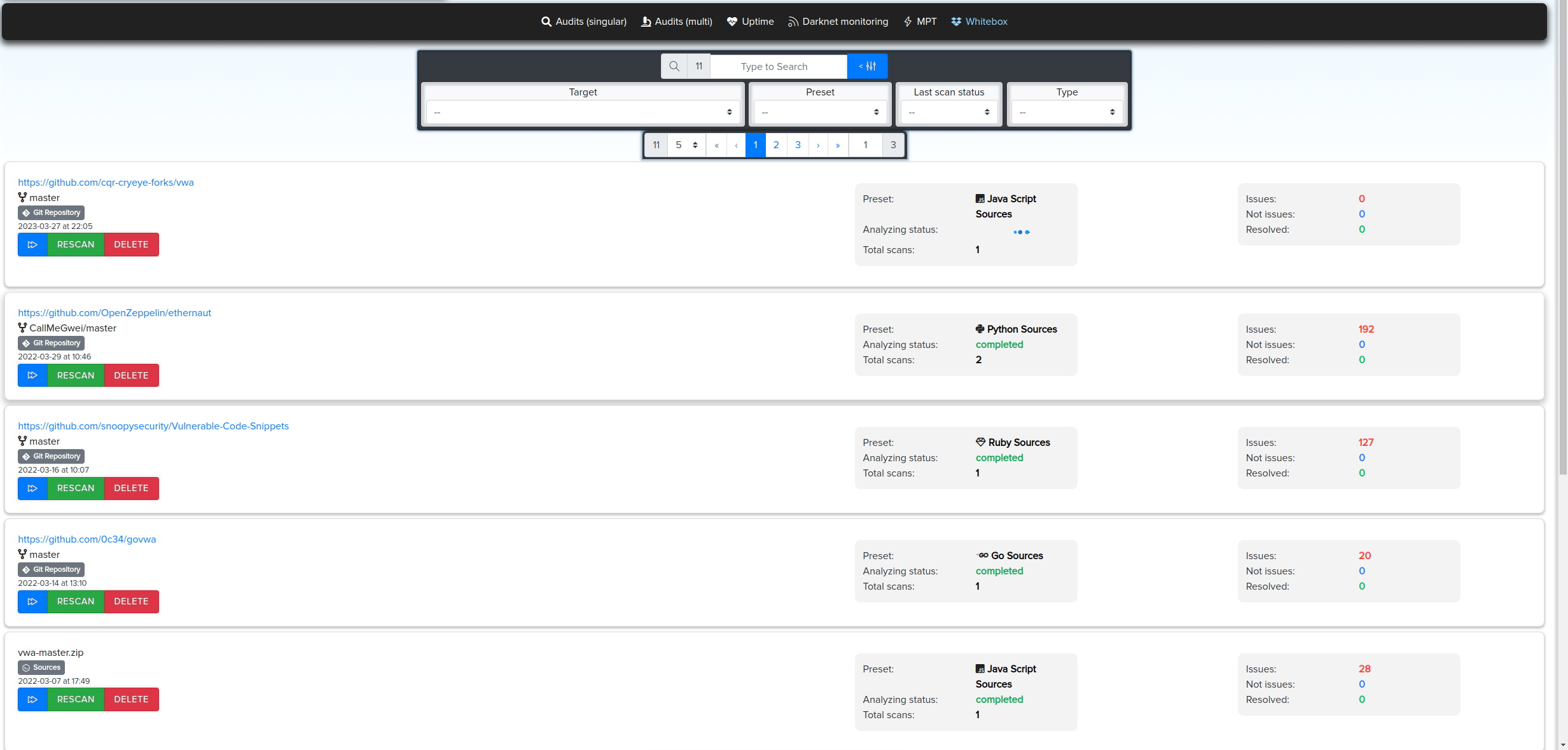
Task: Open Uptime nav item
Action: 750,22
